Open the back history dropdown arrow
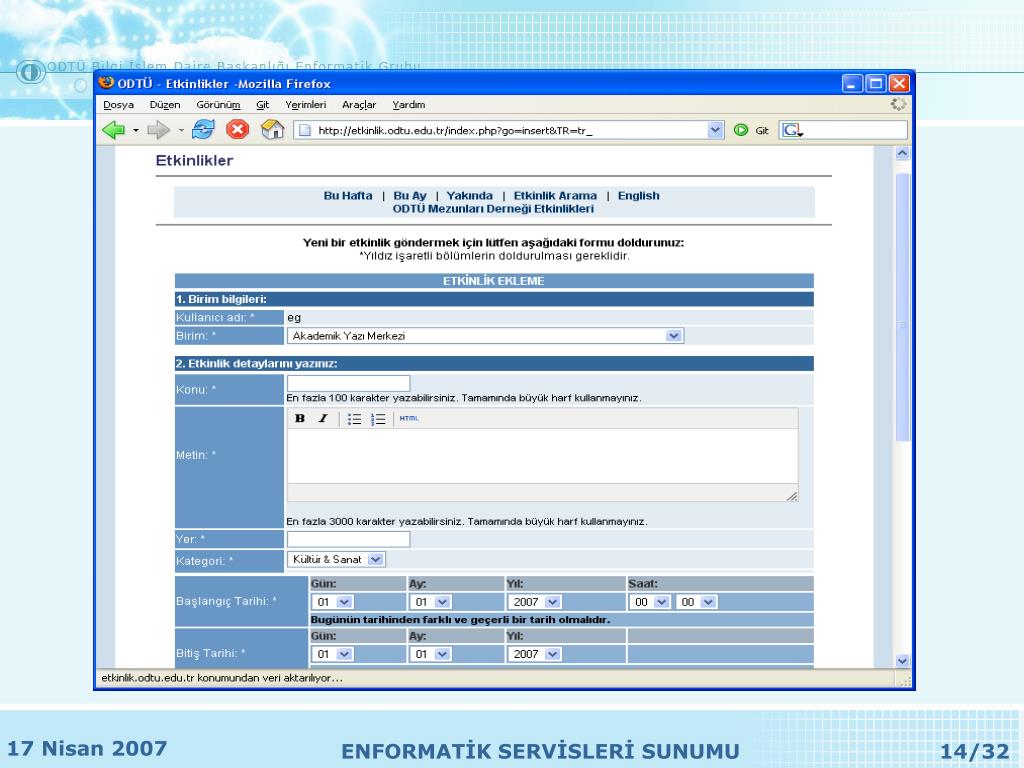Screen dimensions: 1024x768 tap(136, 131)
